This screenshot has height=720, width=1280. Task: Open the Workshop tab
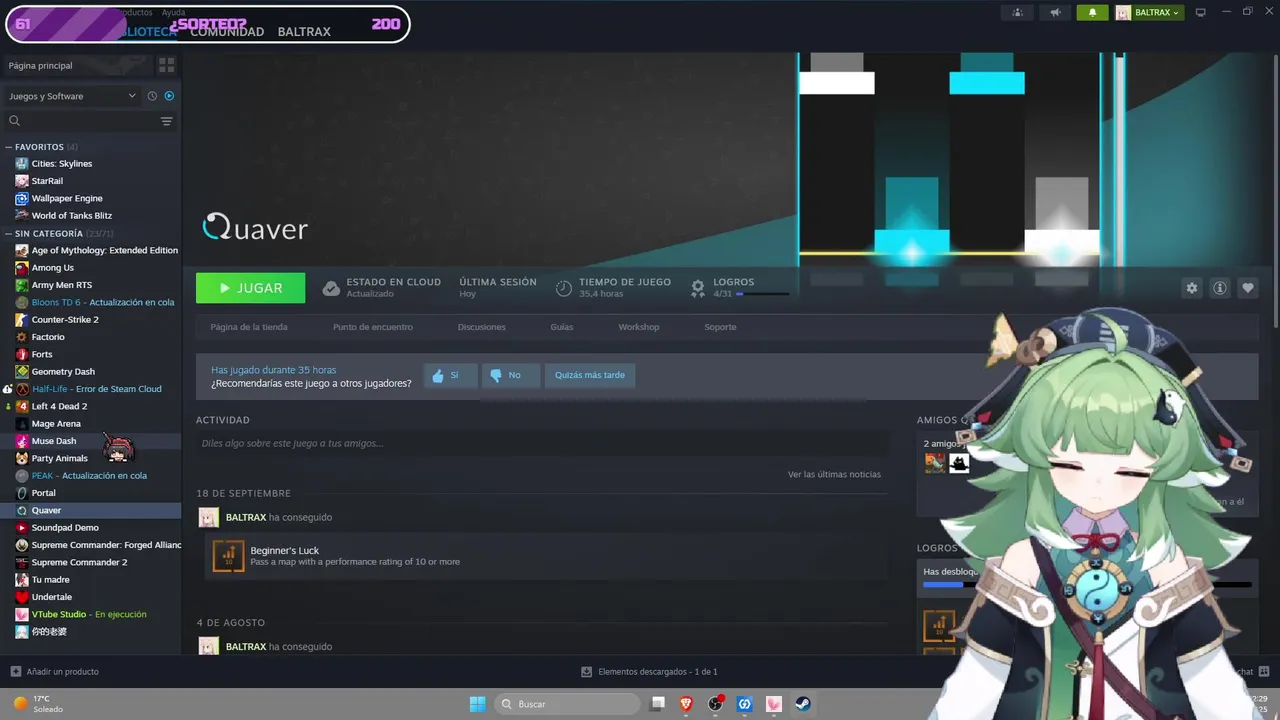(639, 327)
